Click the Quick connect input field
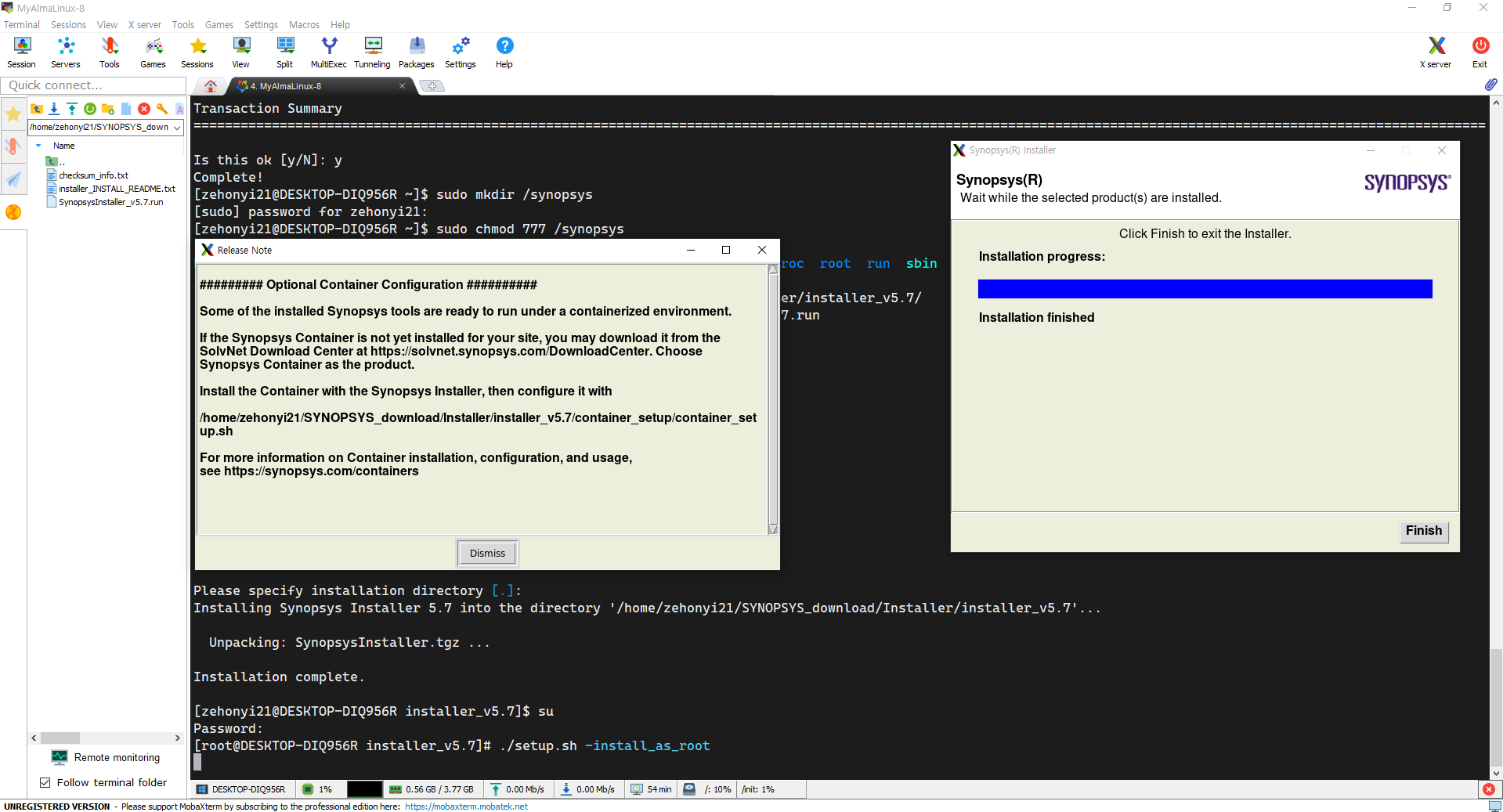This screenshot has width=1503, height=812. coord(93,85)
